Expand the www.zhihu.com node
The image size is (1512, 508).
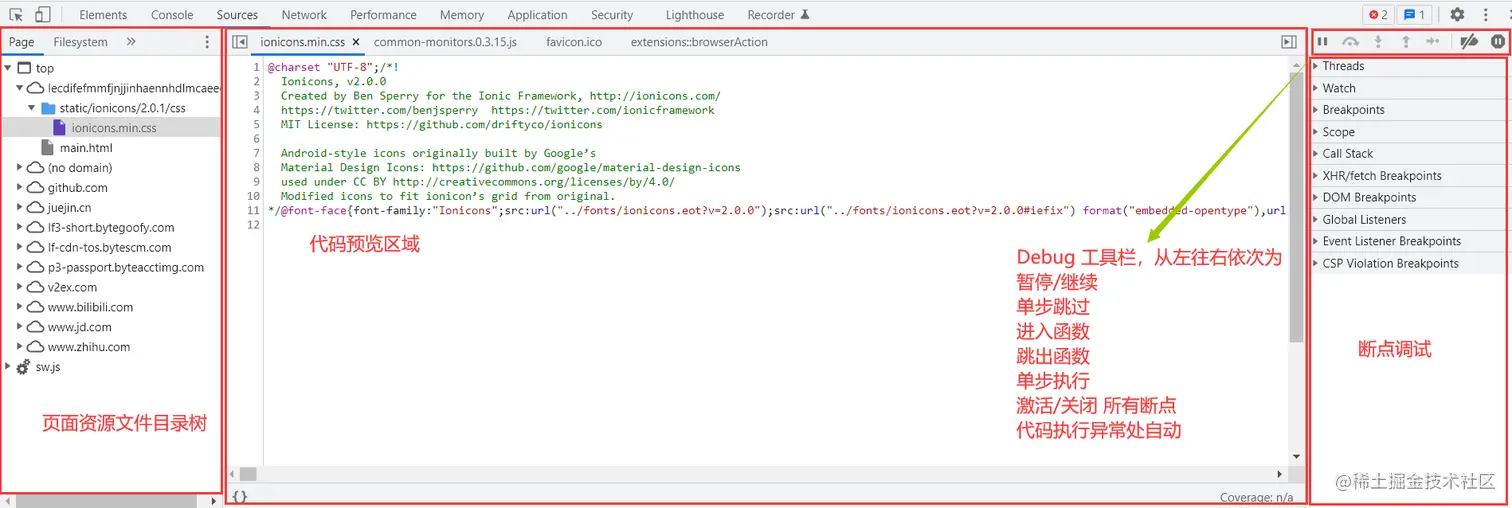pyautogui.click(x=20, y=347)
